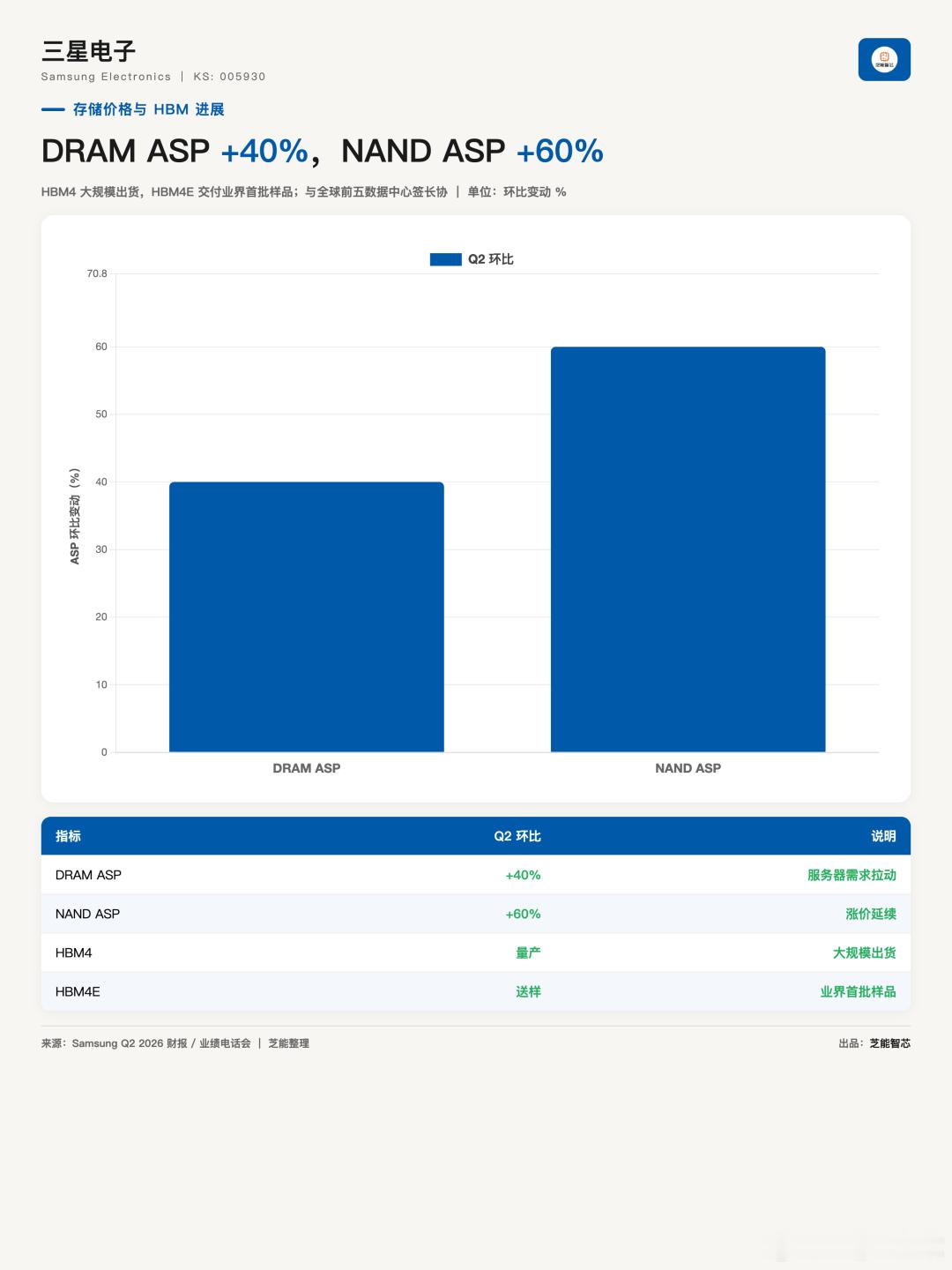Click the Samsung Electronics subtitle text

pyautogui.click(x=106, y=77)
